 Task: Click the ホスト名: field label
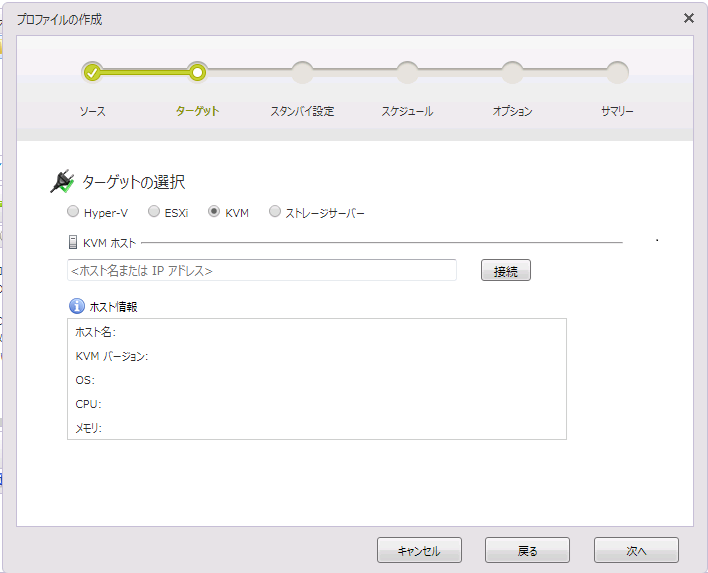tap(95, 332)
